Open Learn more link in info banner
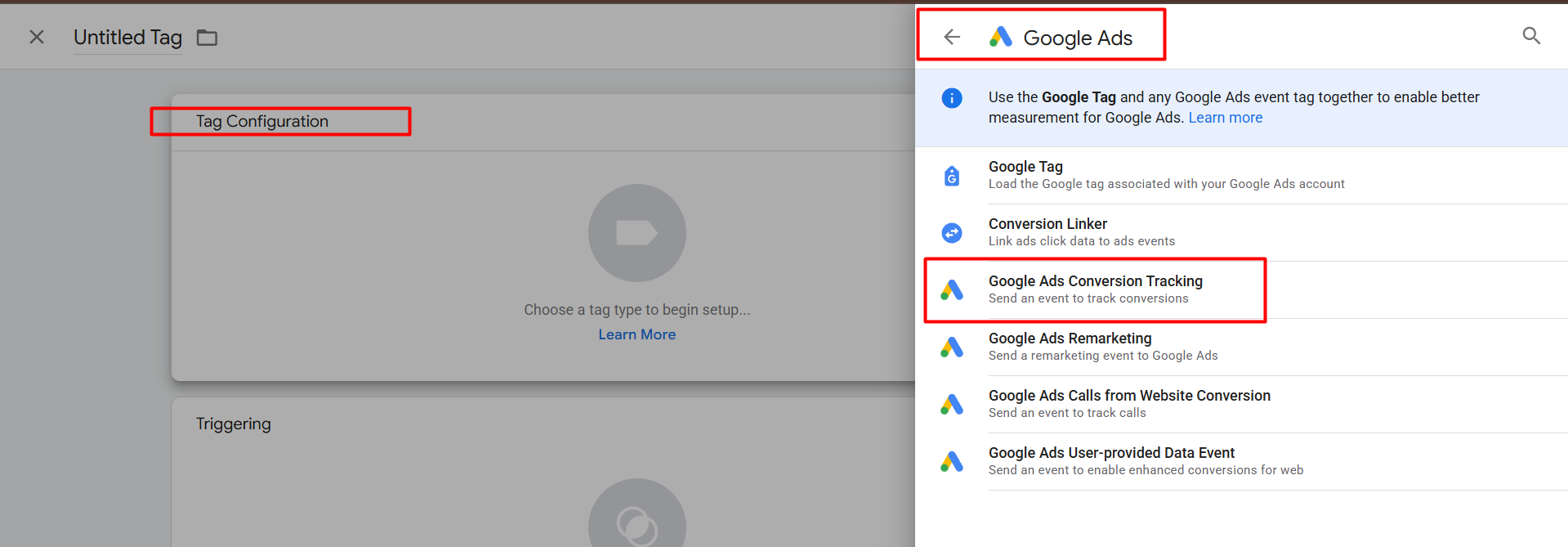Image resolution: width=1568 pixels, height=547 pixels. coord(1225,118)
